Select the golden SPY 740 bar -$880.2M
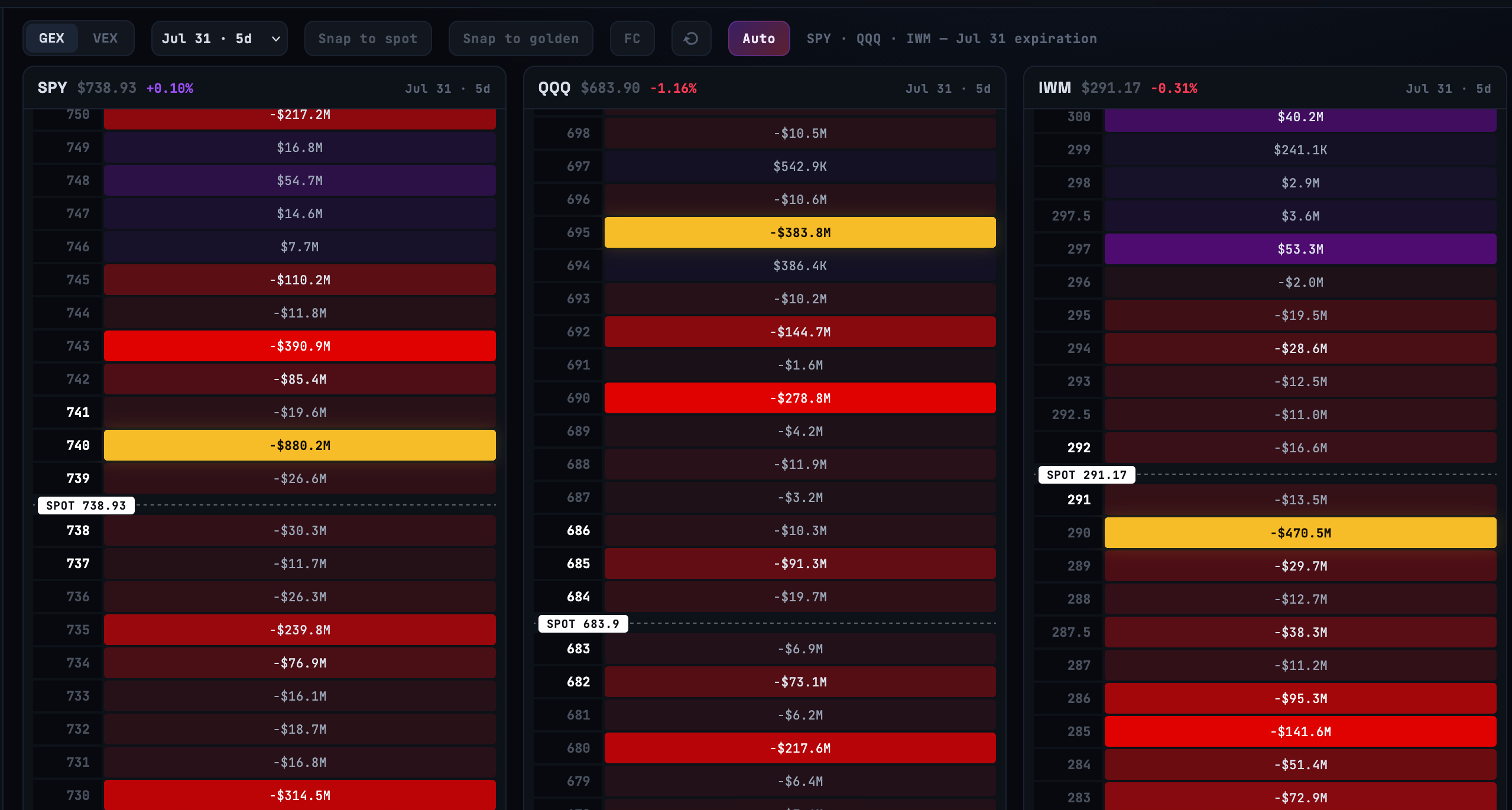Viewport: 1512px width, 810px height. tap(300, 445)
